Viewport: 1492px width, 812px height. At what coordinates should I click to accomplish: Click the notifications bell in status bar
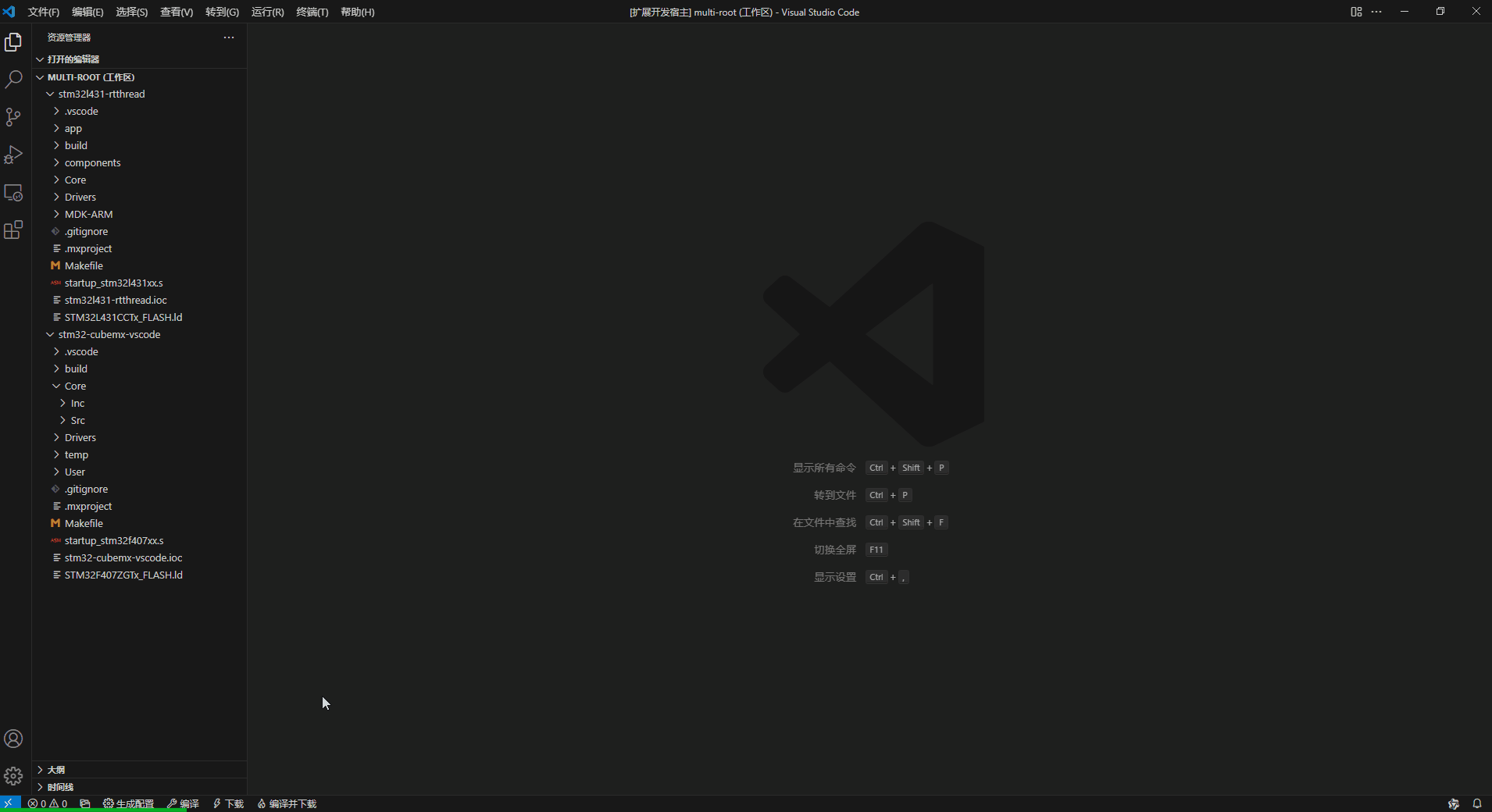tap(1476, 803)
